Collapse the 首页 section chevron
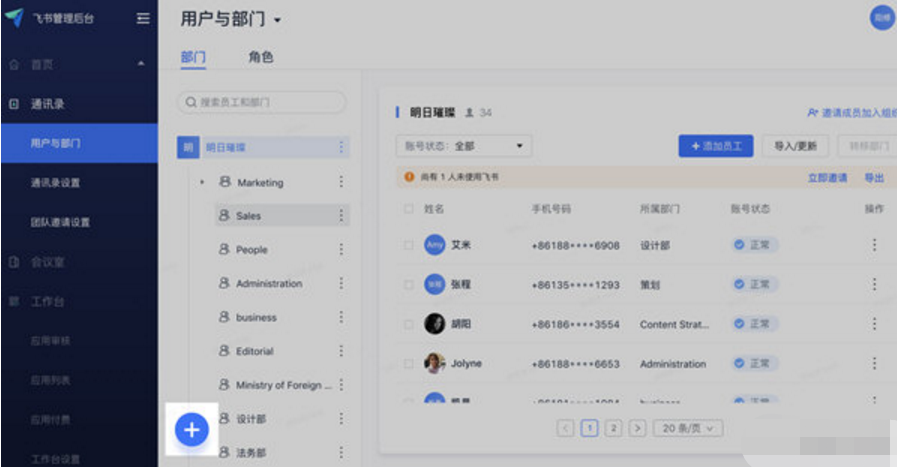This screenshot has height=467, width=897. [x=141, y=64]
